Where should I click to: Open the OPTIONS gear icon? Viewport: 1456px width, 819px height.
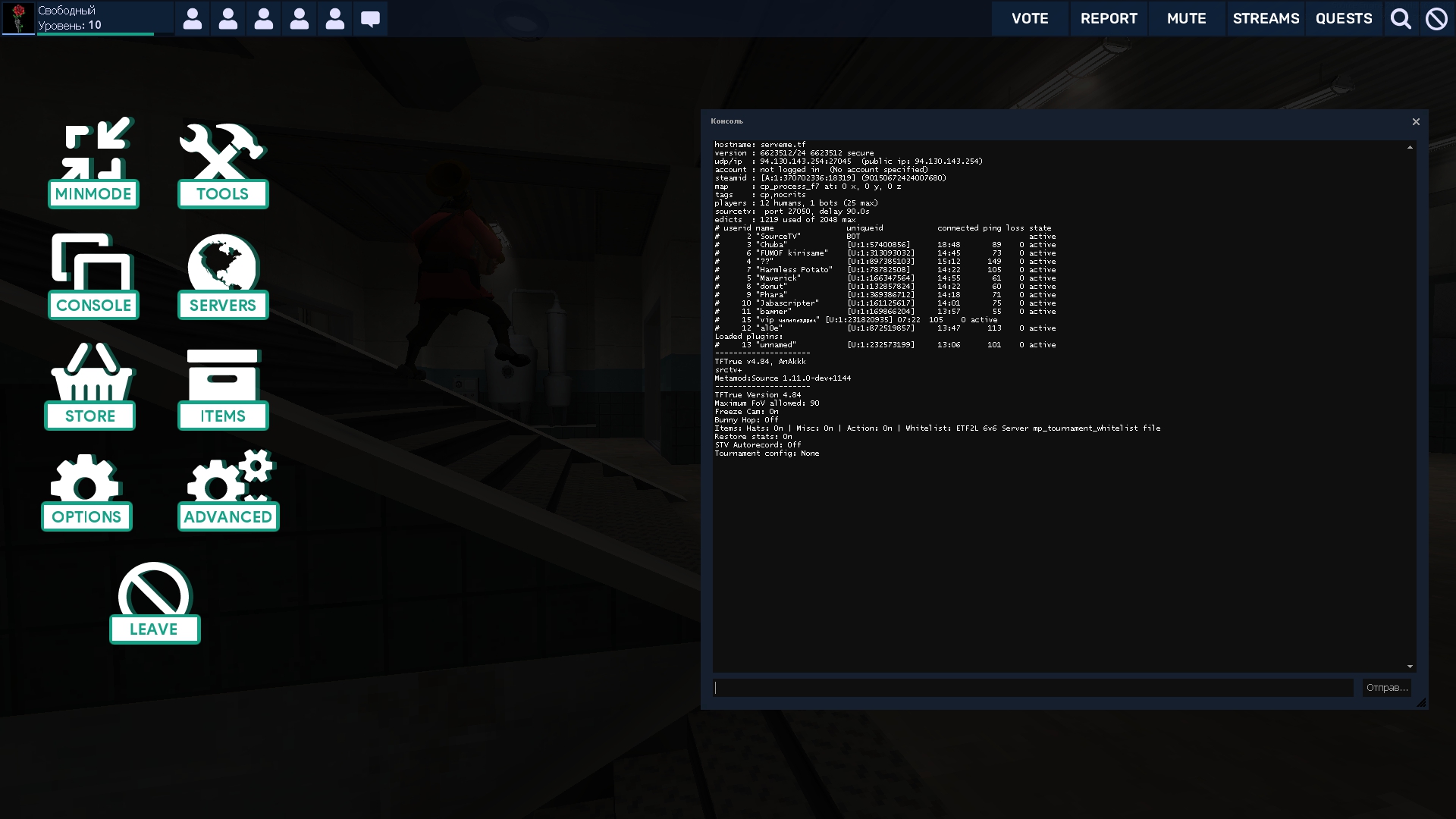click(x=86, y=492)
